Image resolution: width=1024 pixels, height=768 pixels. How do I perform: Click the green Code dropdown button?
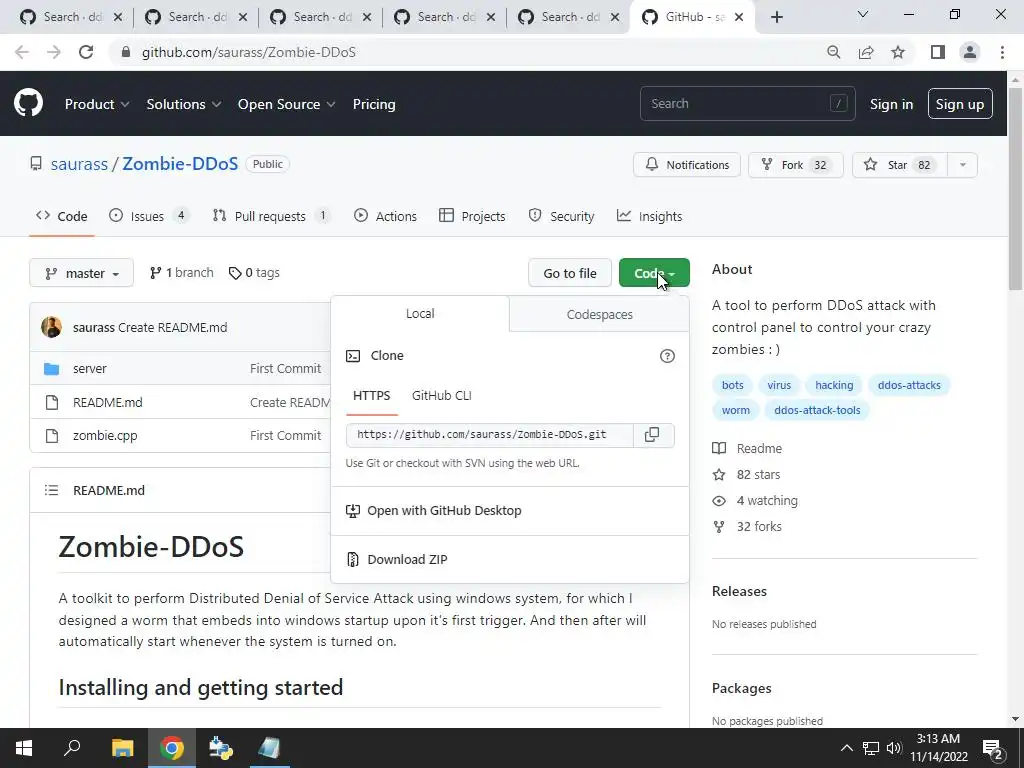[x=654, y=273]
